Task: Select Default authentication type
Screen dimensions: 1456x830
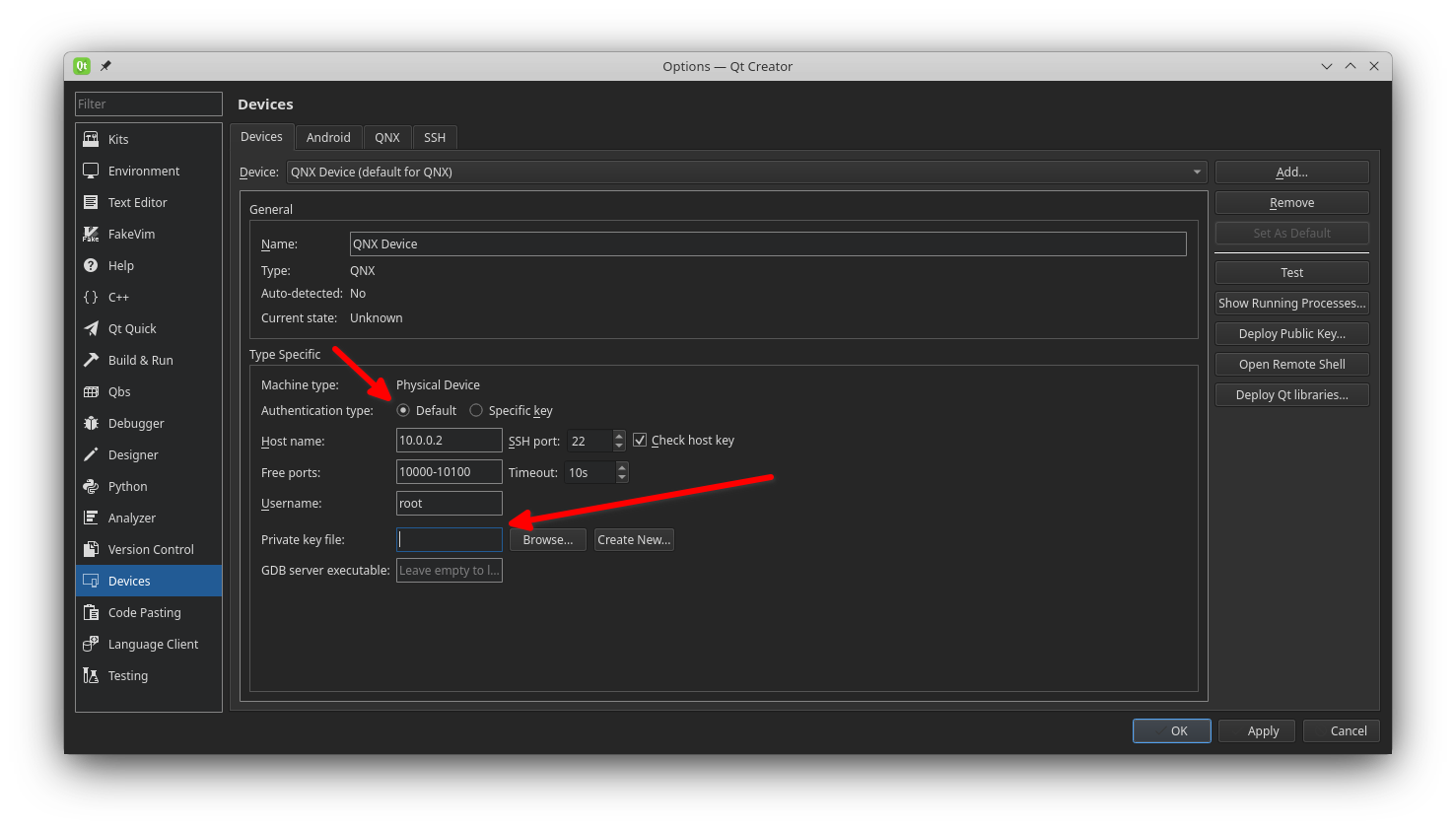Action: pyautogui.click(x=402, y=410)
